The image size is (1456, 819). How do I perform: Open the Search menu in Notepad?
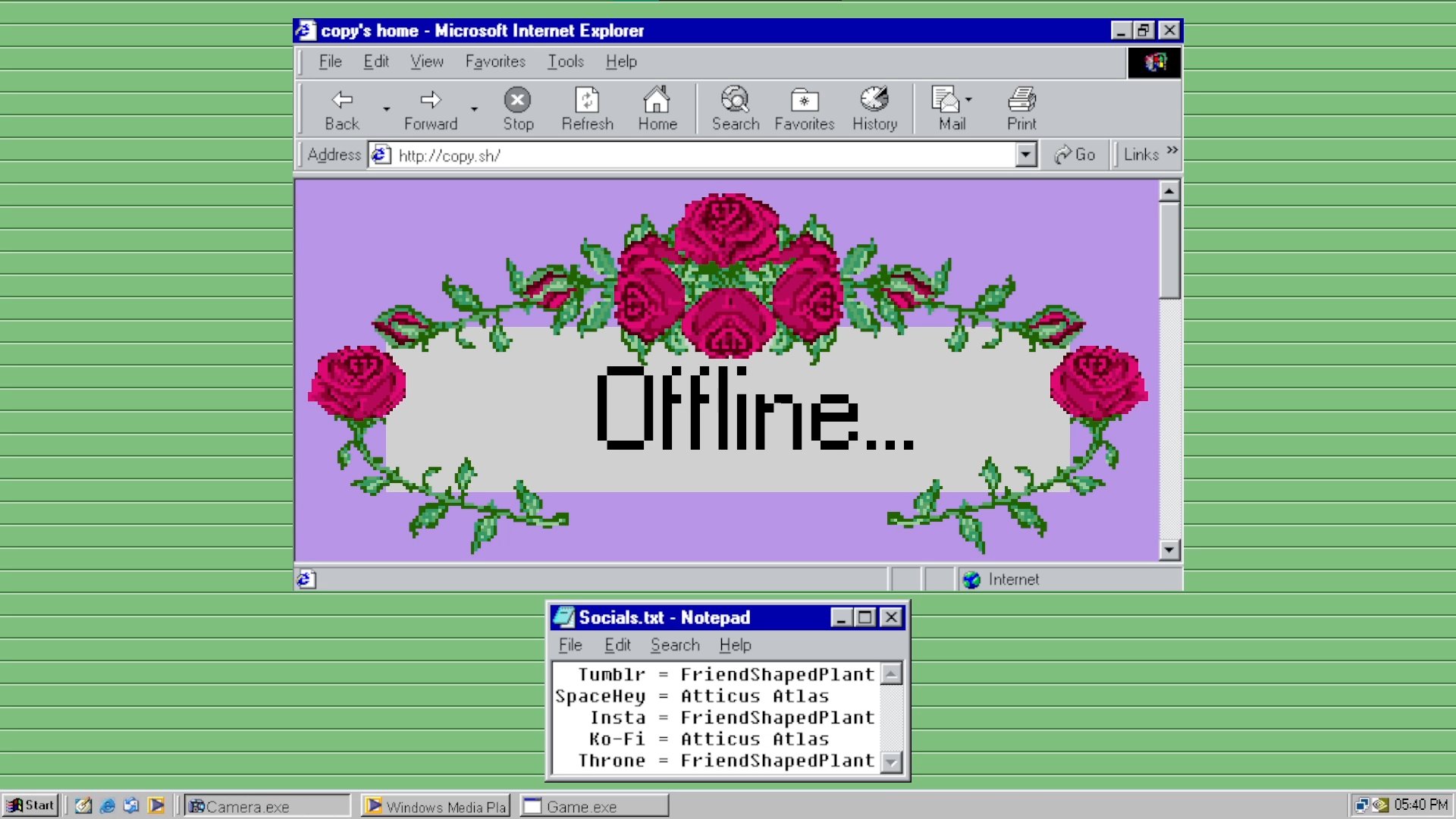click(675, 645)
